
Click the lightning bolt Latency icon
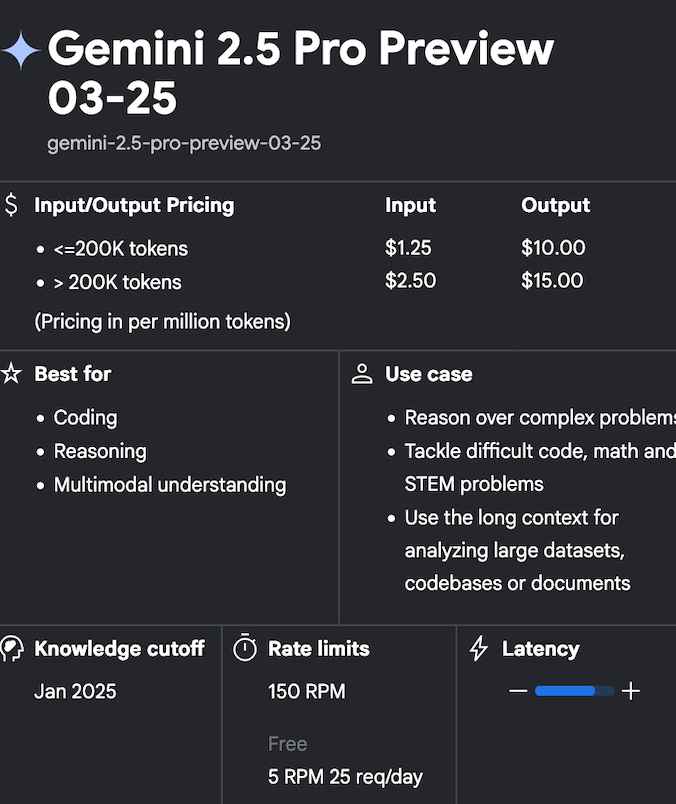tap(479, 649)
